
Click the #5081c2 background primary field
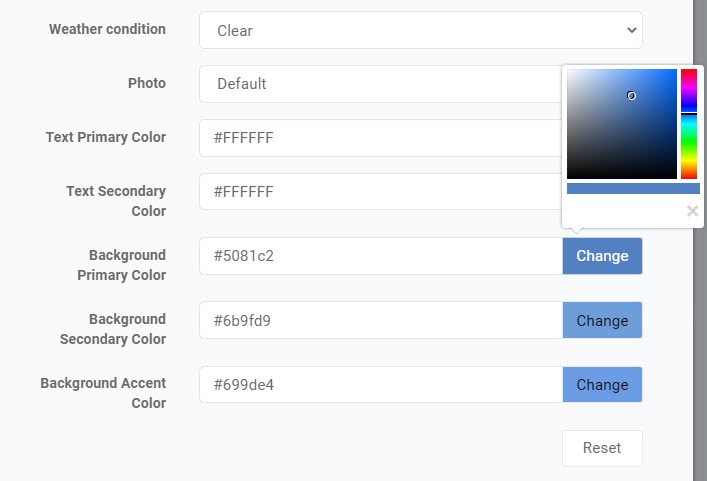(381, 256)
